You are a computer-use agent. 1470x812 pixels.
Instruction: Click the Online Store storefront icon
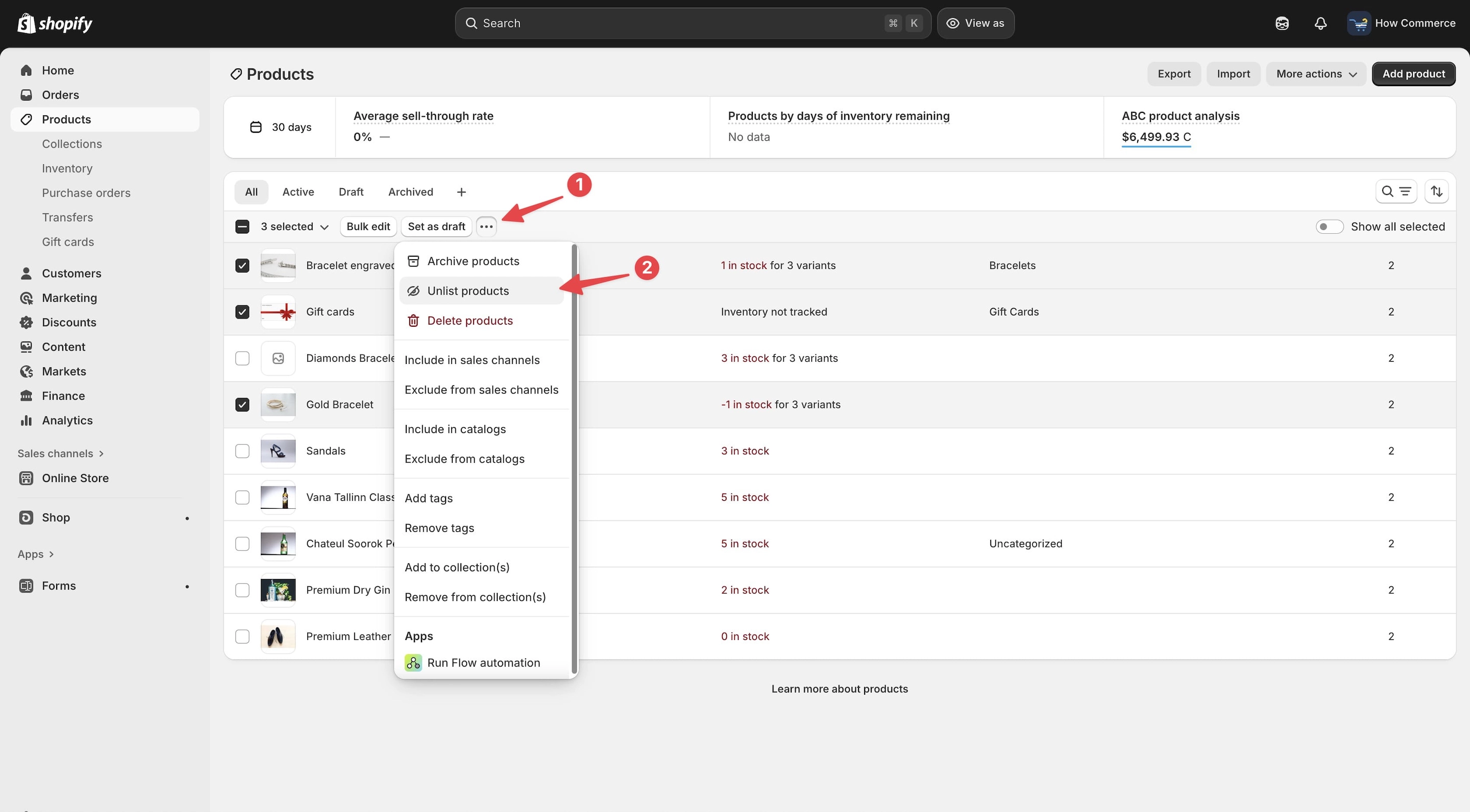coord(26,478)
